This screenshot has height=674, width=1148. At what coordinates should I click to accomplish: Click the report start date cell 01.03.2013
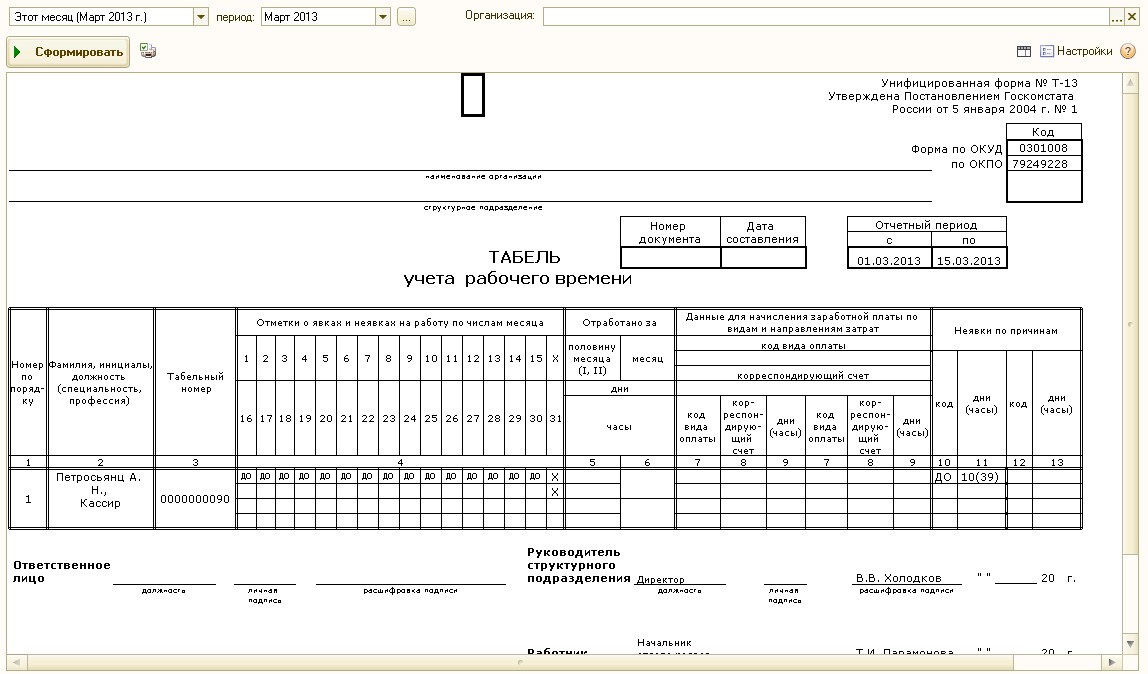point(888,261)
